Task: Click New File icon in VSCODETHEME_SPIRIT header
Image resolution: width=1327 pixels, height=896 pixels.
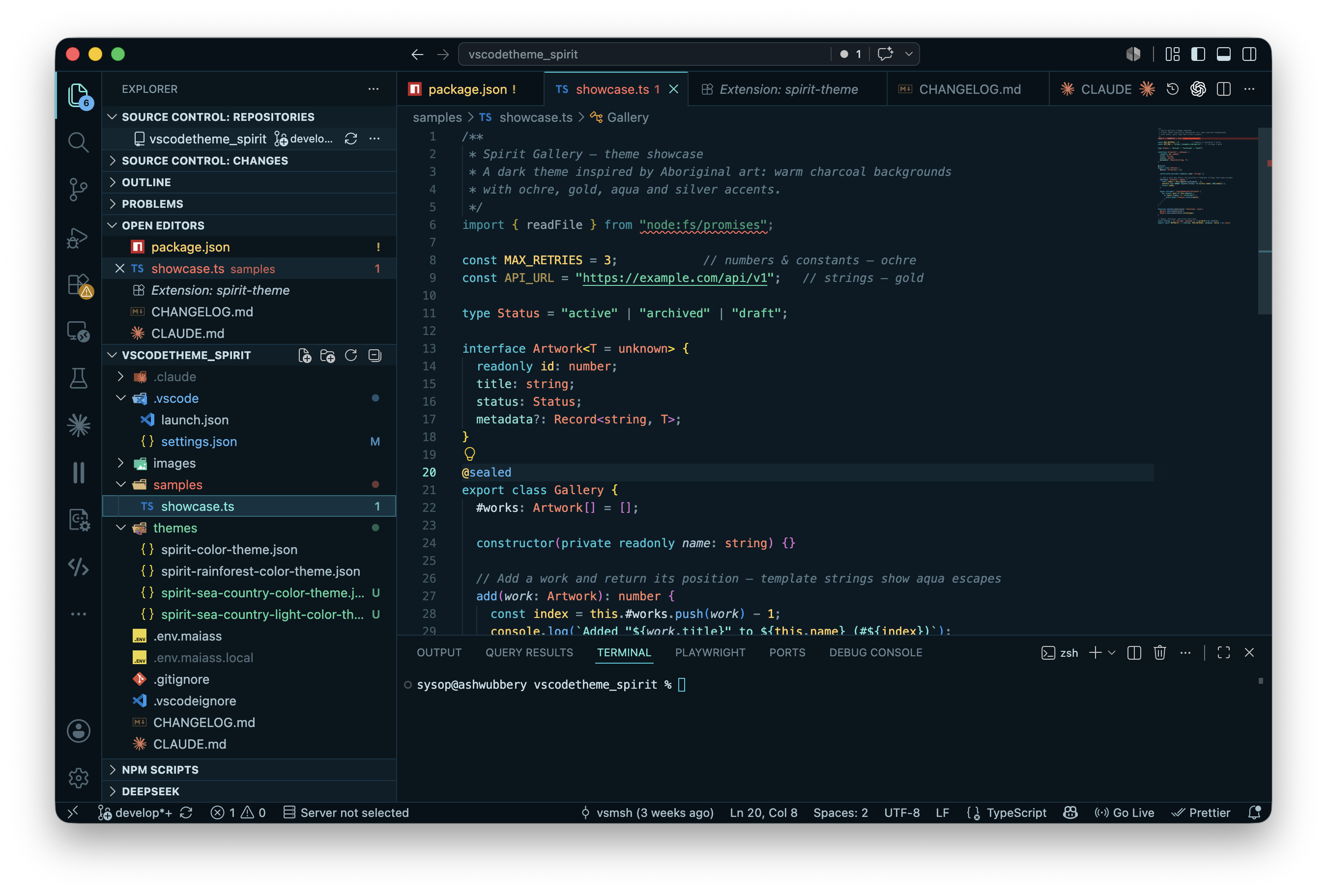Action: click(304, 356)
